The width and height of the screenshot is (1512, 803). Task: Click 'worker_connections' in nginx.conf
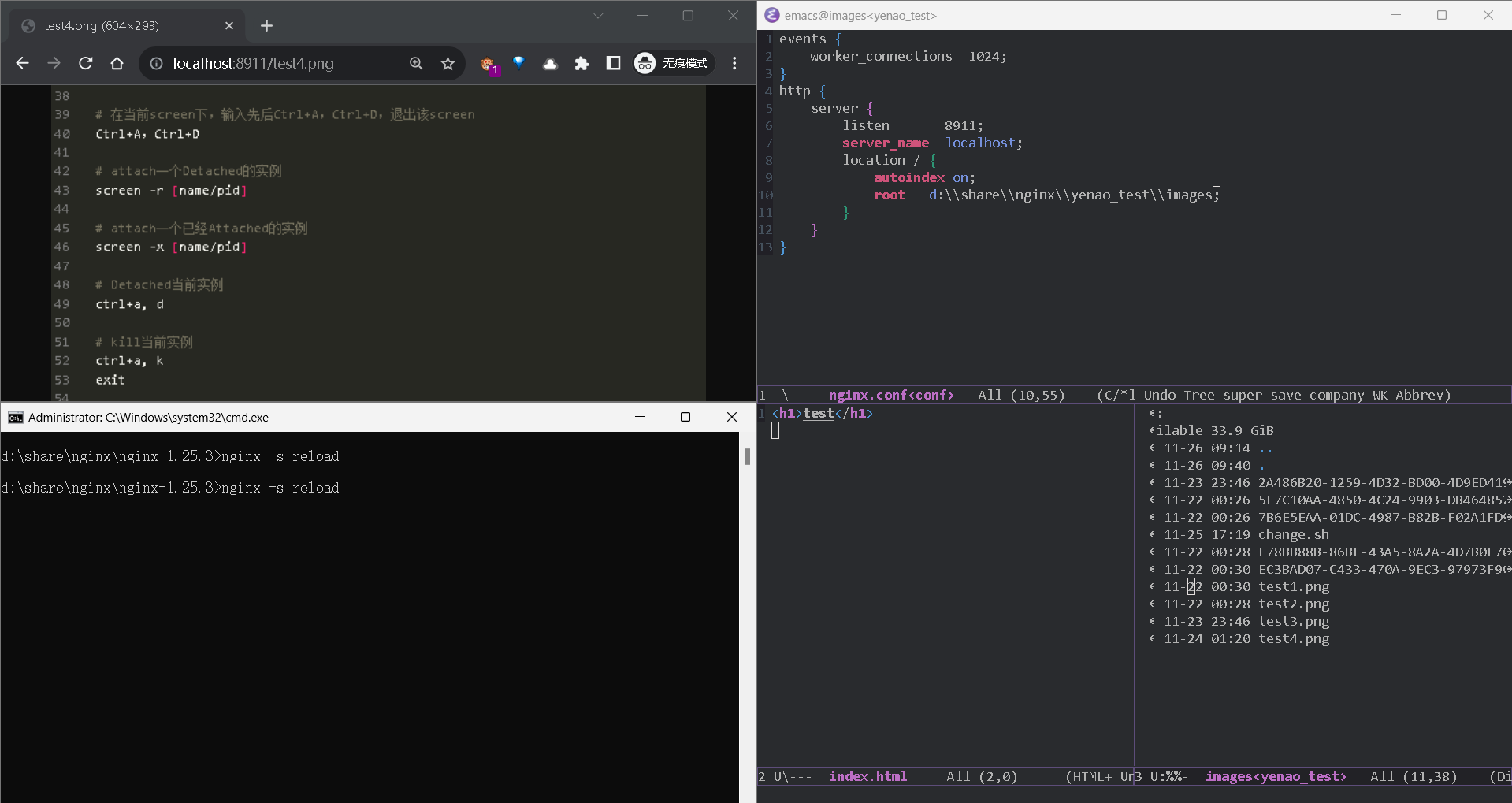pos(881,56)
